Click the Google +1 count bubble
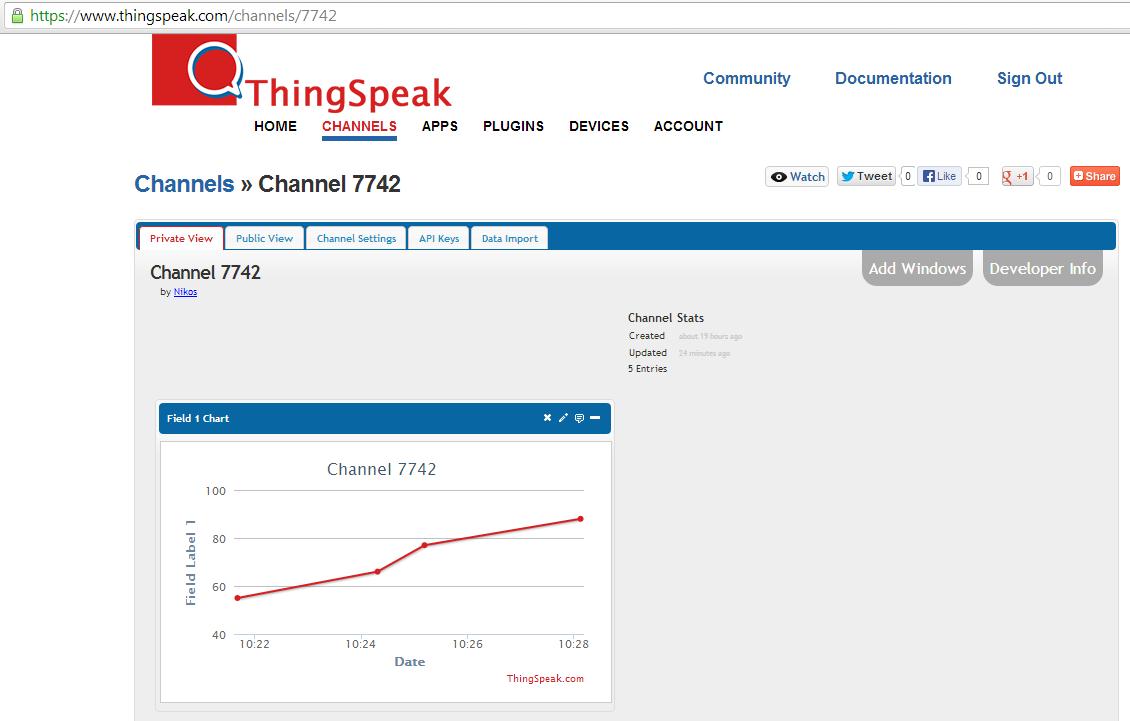1130x721 pixels. tap(1050, 176)
